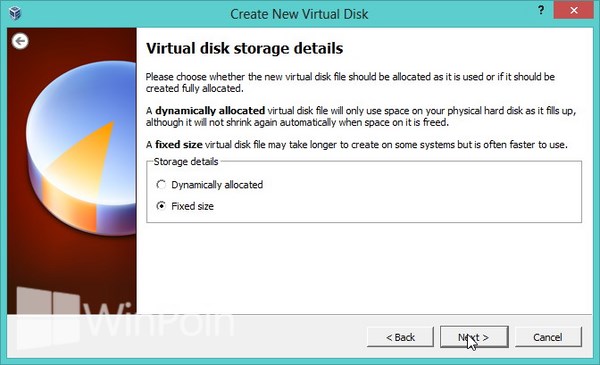Open help with the question mark icon
Viewport: 600px width, 365px height.
pos(541,10)
